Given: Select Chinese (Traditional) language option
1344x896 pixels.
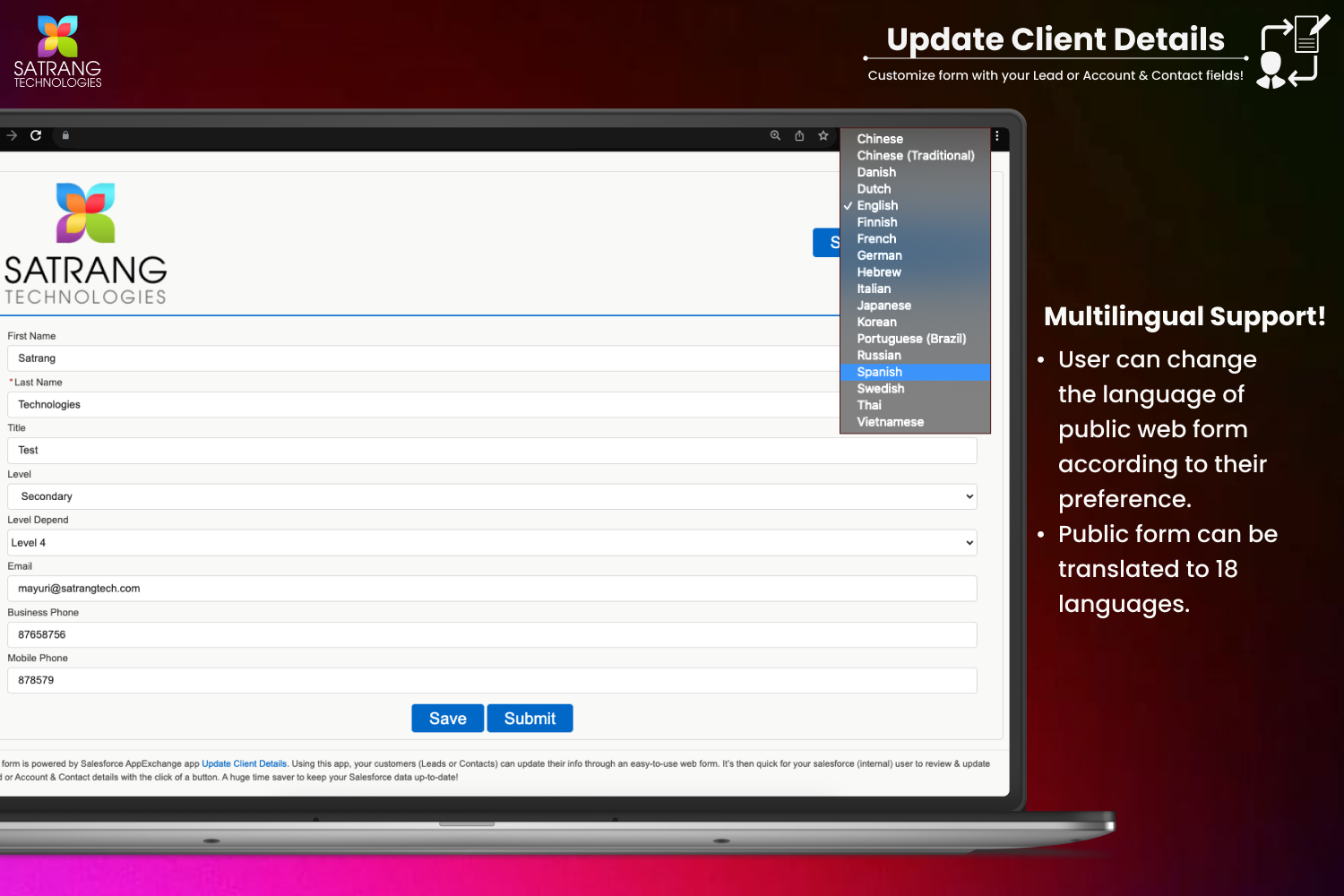Looking at the screenshot, I should 915,156.
